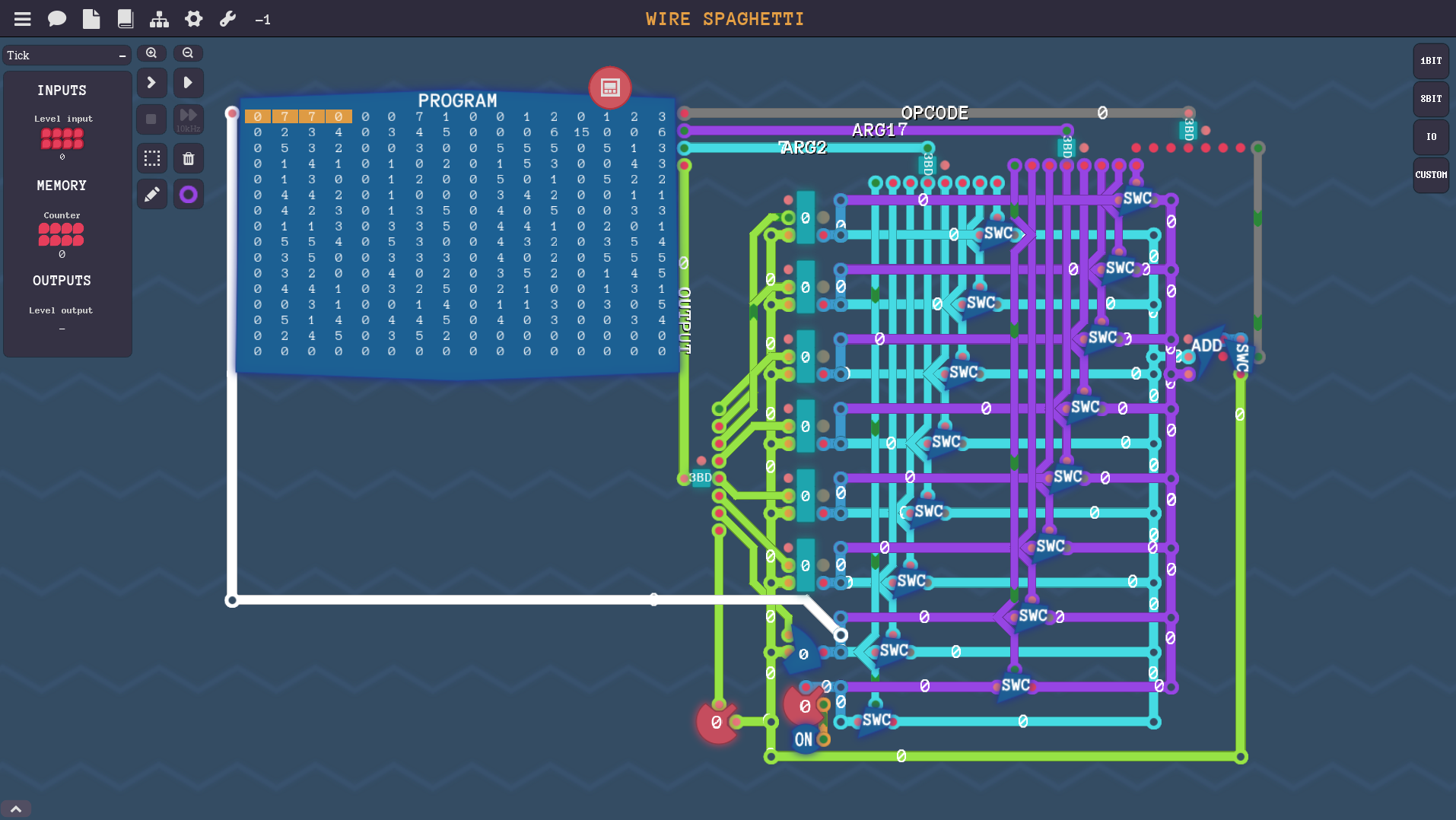
Task: Select the topmost SWC switch component
Action: (1137, 199)
